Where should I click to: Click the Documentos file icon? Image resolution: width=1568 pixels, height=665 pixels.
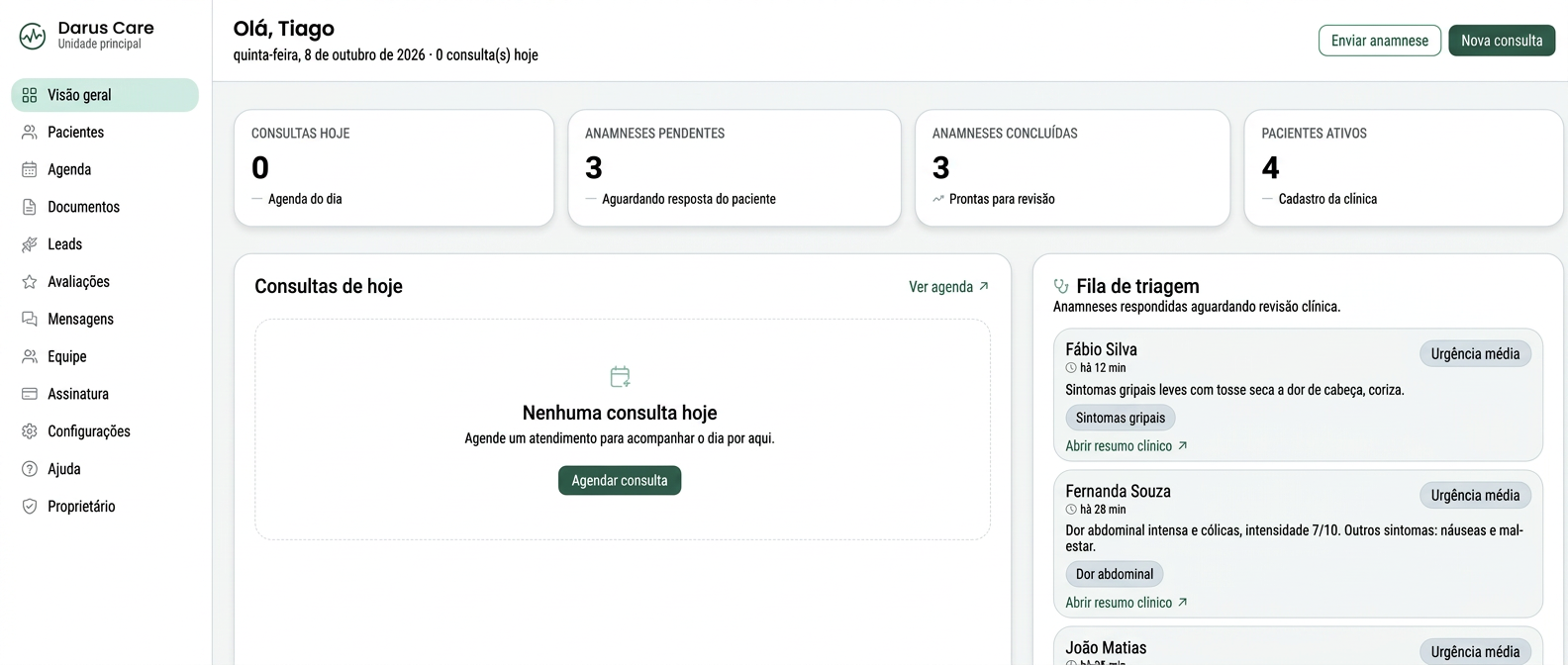(x=30, y=207)
